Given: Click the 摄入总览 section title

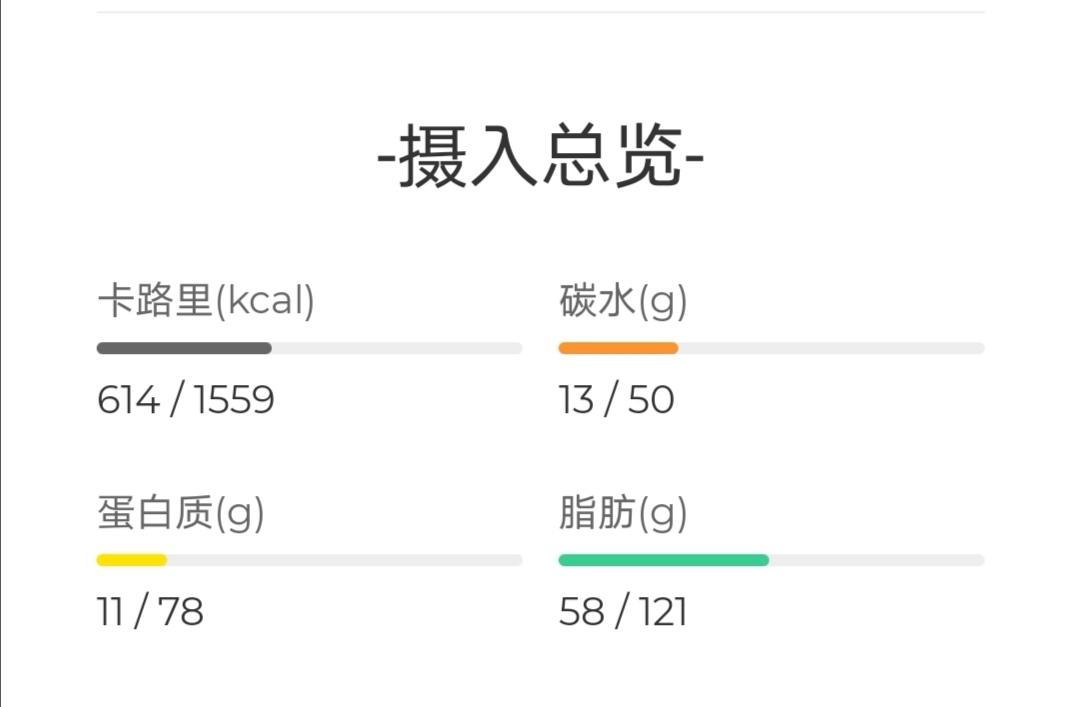Looking at the screenshot, I should click(x=540, y=158).
